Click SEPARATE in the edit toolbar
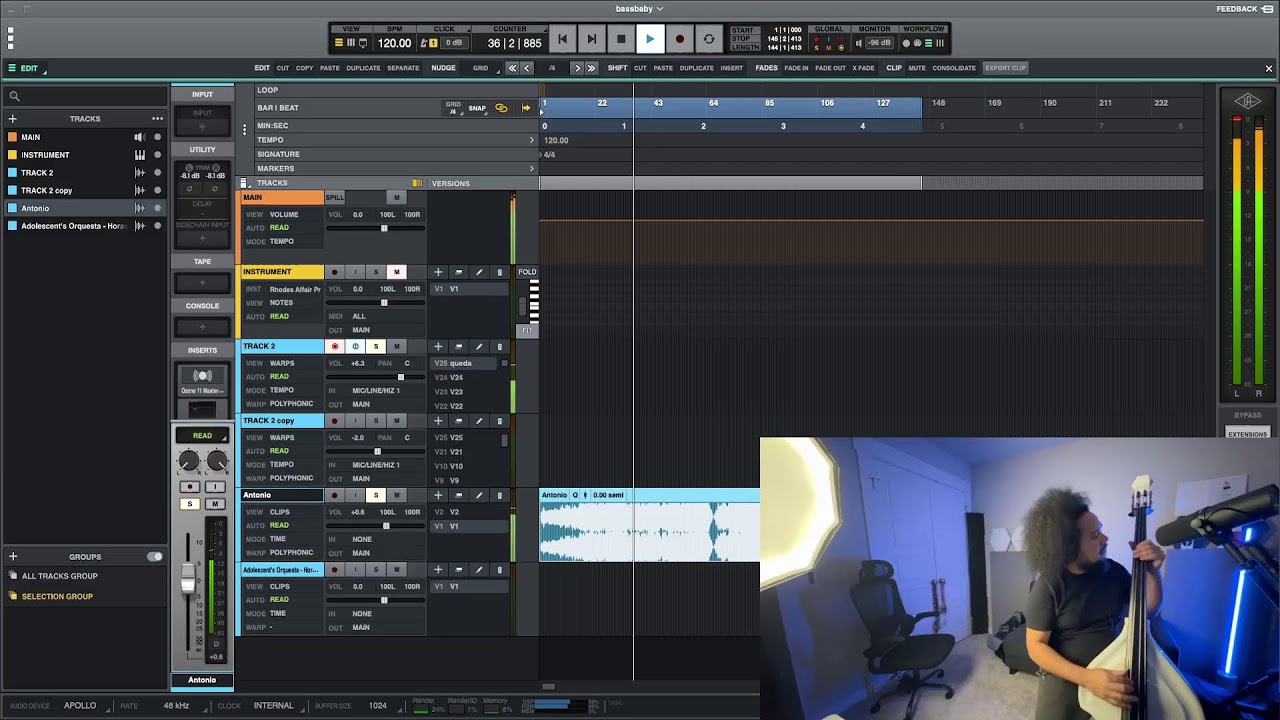Screen dimensions: 1280x720 point(403,68)
